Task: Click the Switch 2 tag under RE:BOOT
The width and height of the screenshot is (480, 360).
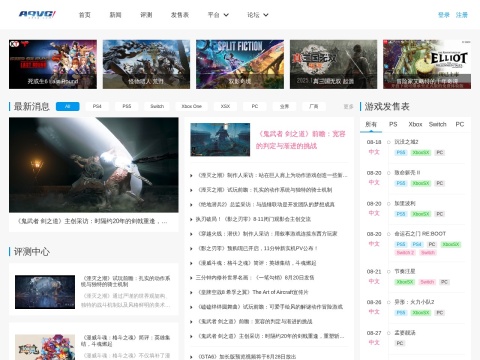Action: pos(405,253)
